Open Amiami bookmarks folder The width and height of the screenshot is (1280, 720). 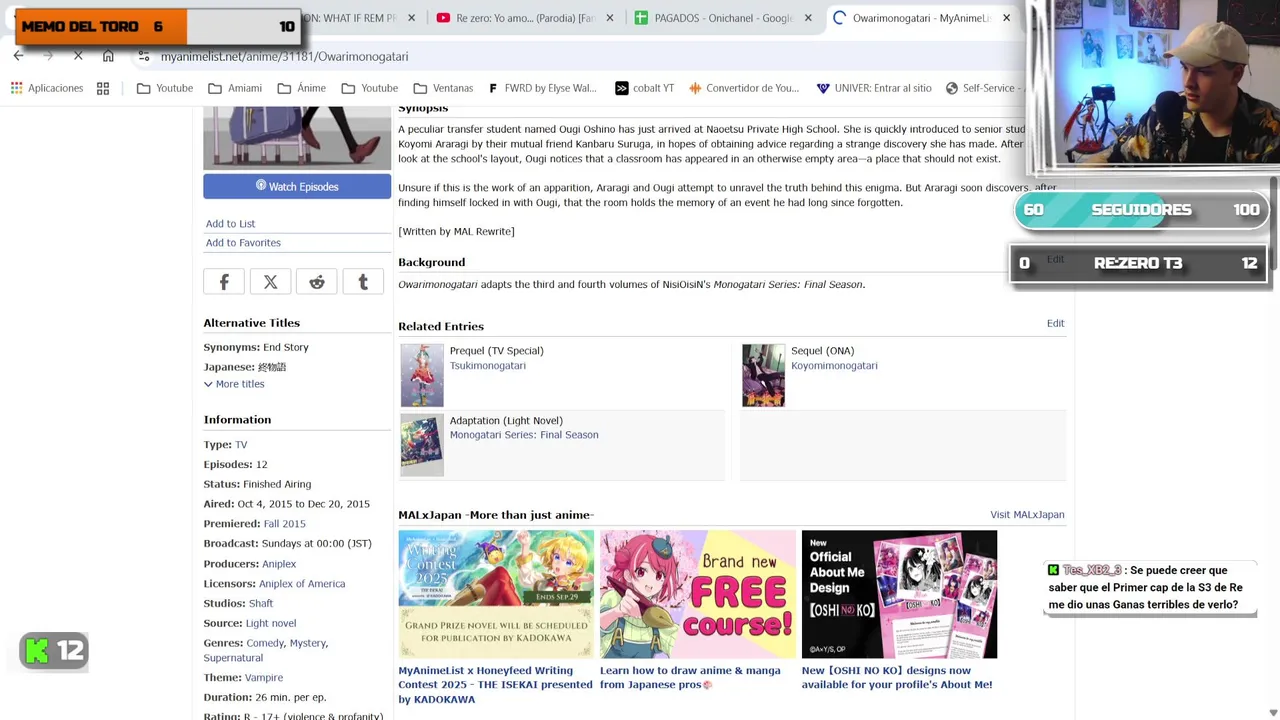235,88
